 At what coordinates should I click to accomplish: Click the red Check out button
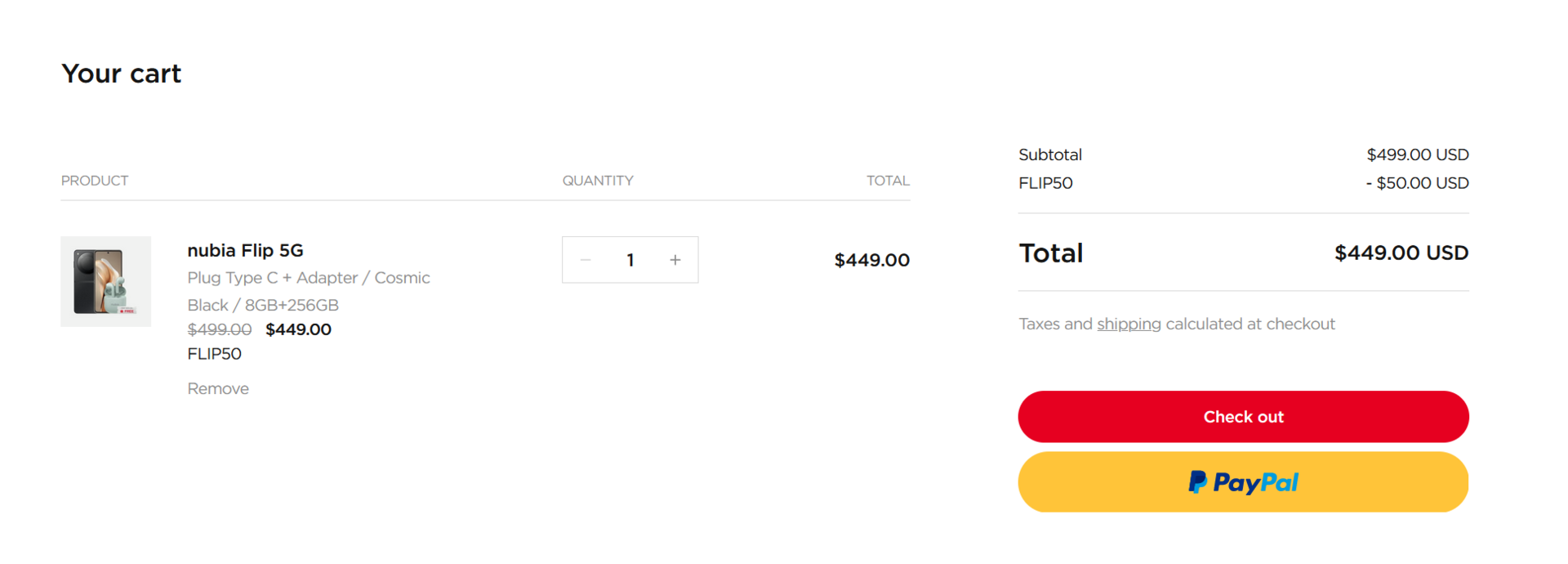click(1243, 417)
